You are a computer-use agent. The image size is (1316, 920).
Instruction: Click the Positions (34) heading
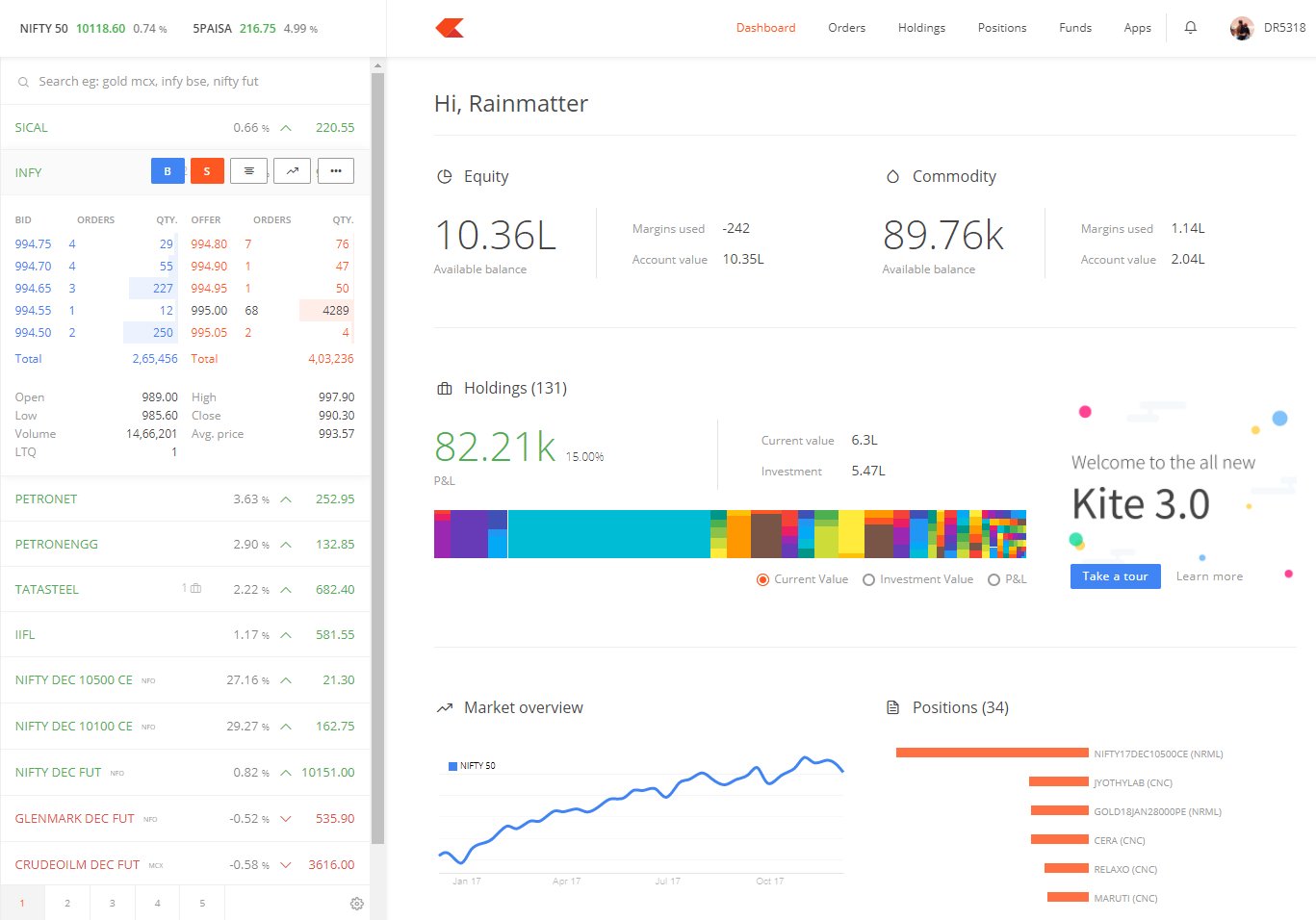click(960, 708)
